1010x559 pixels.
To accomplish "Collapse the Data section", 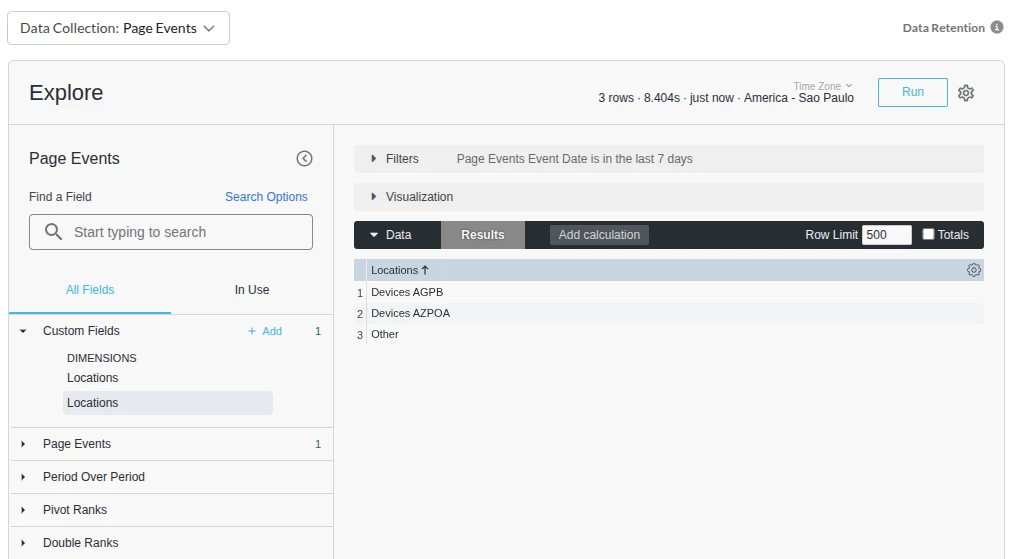I will pyautogui.click(x=374, y=235).
